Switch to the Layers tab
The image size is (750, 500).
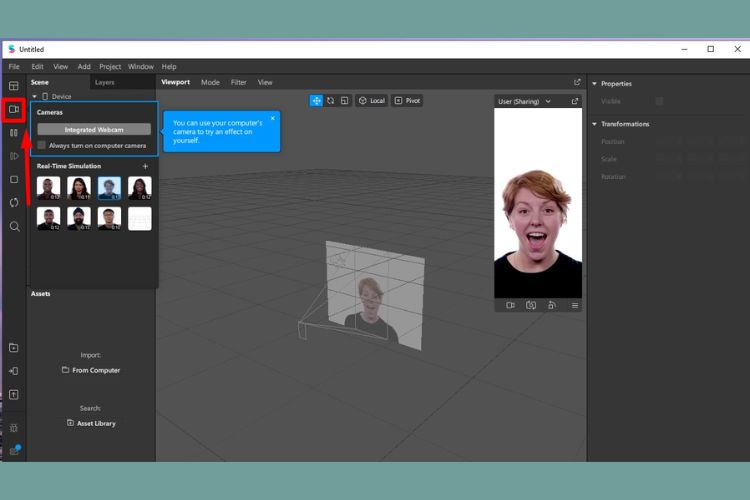click(x=105, y=82)
